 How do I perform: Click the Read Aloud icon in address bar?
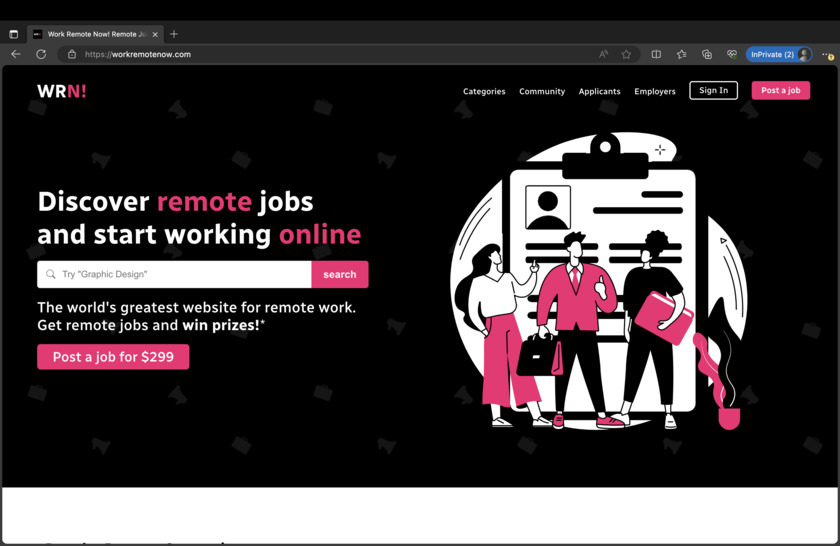click(x=603, y=54)
